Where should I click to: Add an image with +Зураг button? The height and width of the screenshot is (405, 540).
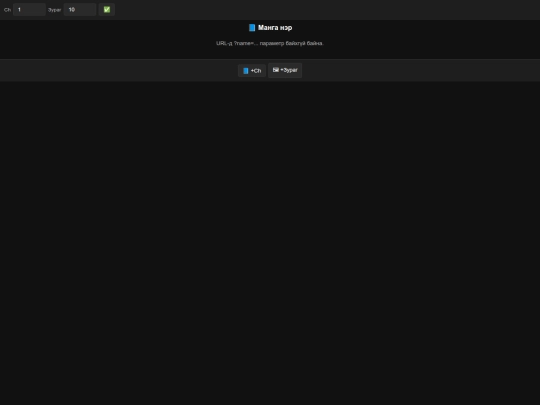pyautogui.click(x=285, y=70)
